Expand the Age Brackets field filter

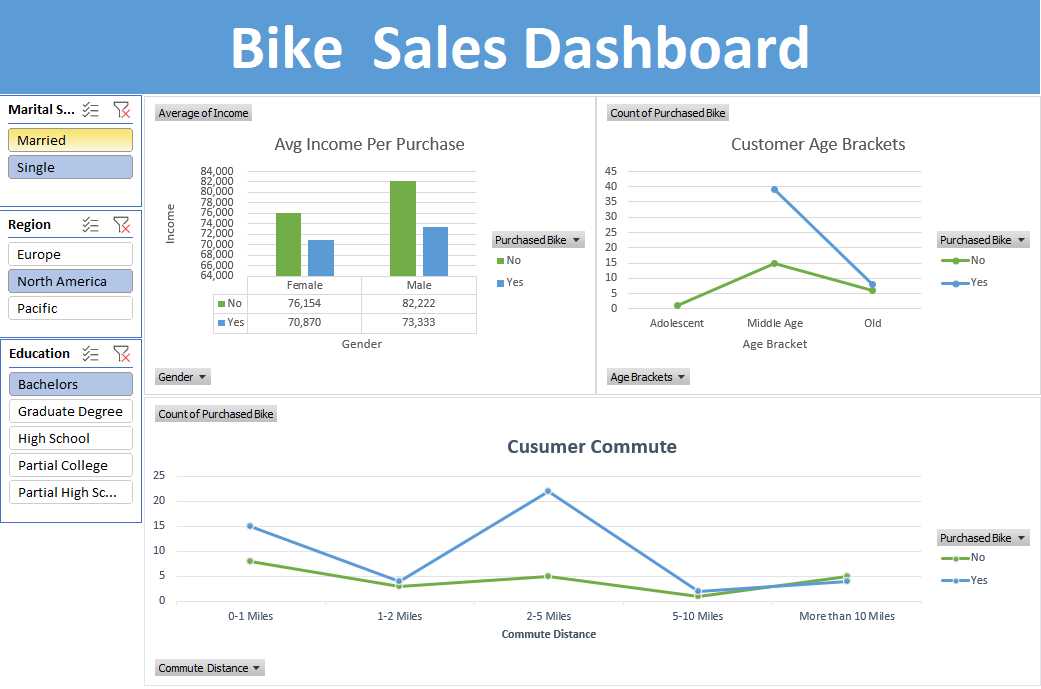pos(648,377)
